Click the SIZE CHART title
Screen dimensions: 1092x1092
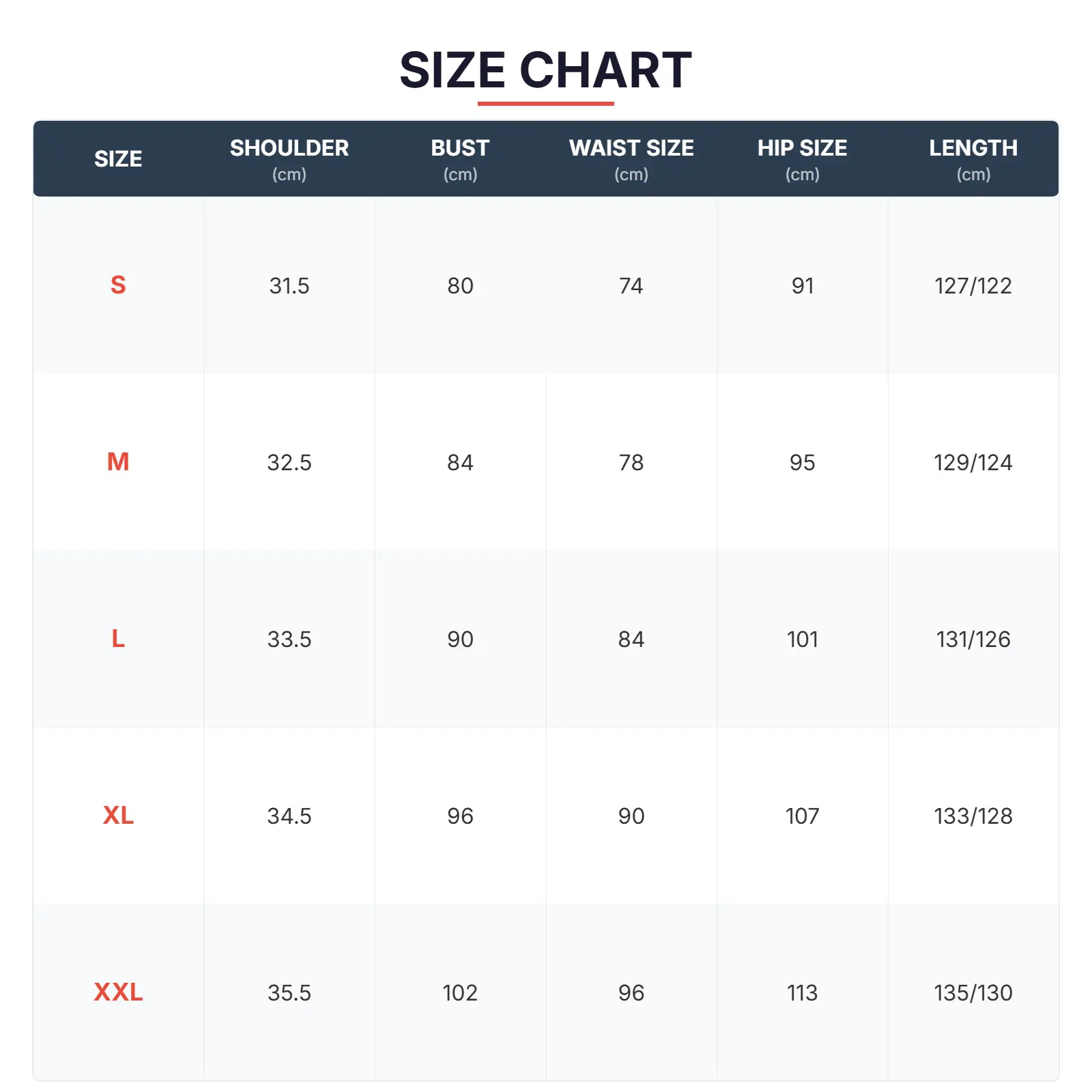545,70
